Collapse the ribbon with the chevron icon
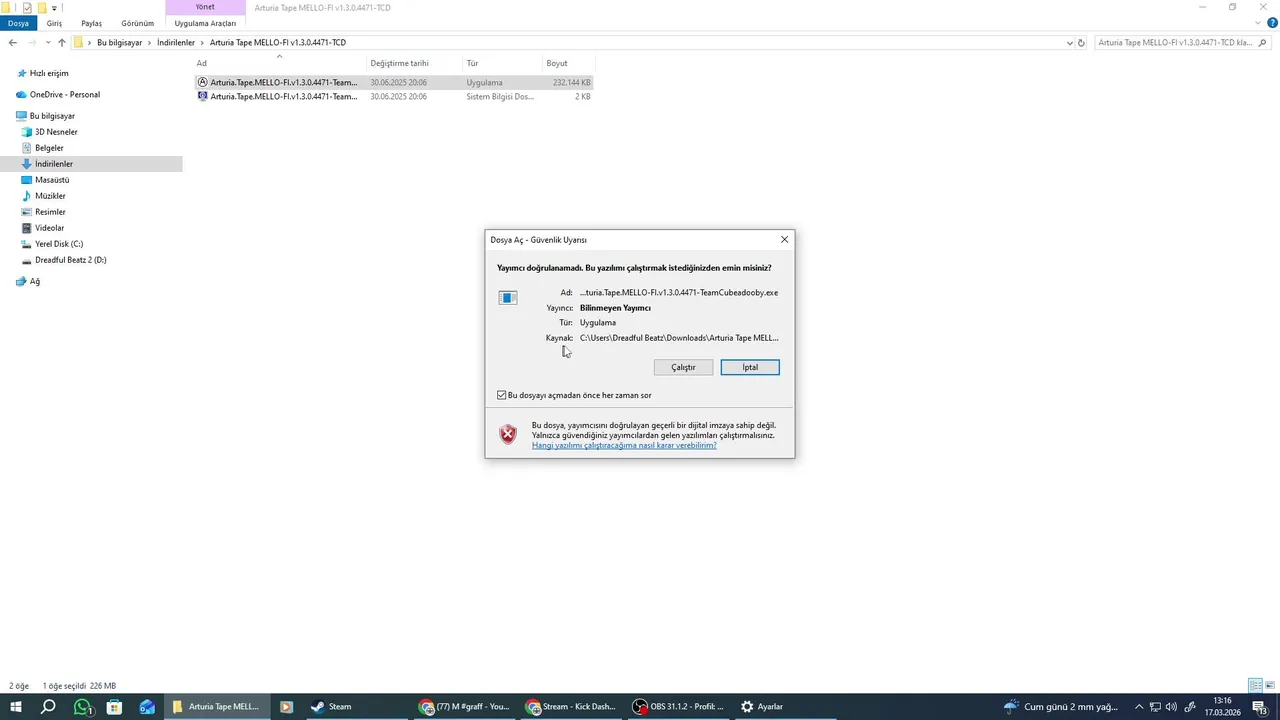This screenshot has width=1280, height=720. click(x=1259, y=23)
